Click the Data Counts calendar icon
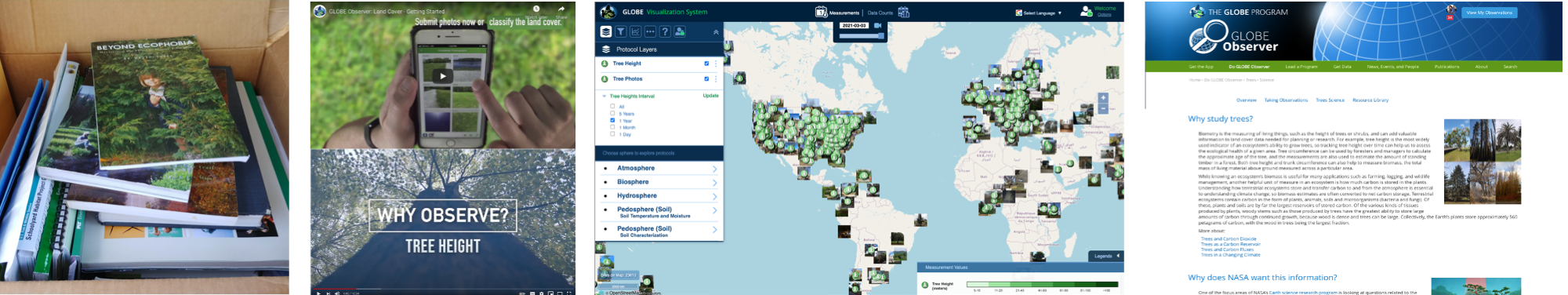 coord(904,13)
